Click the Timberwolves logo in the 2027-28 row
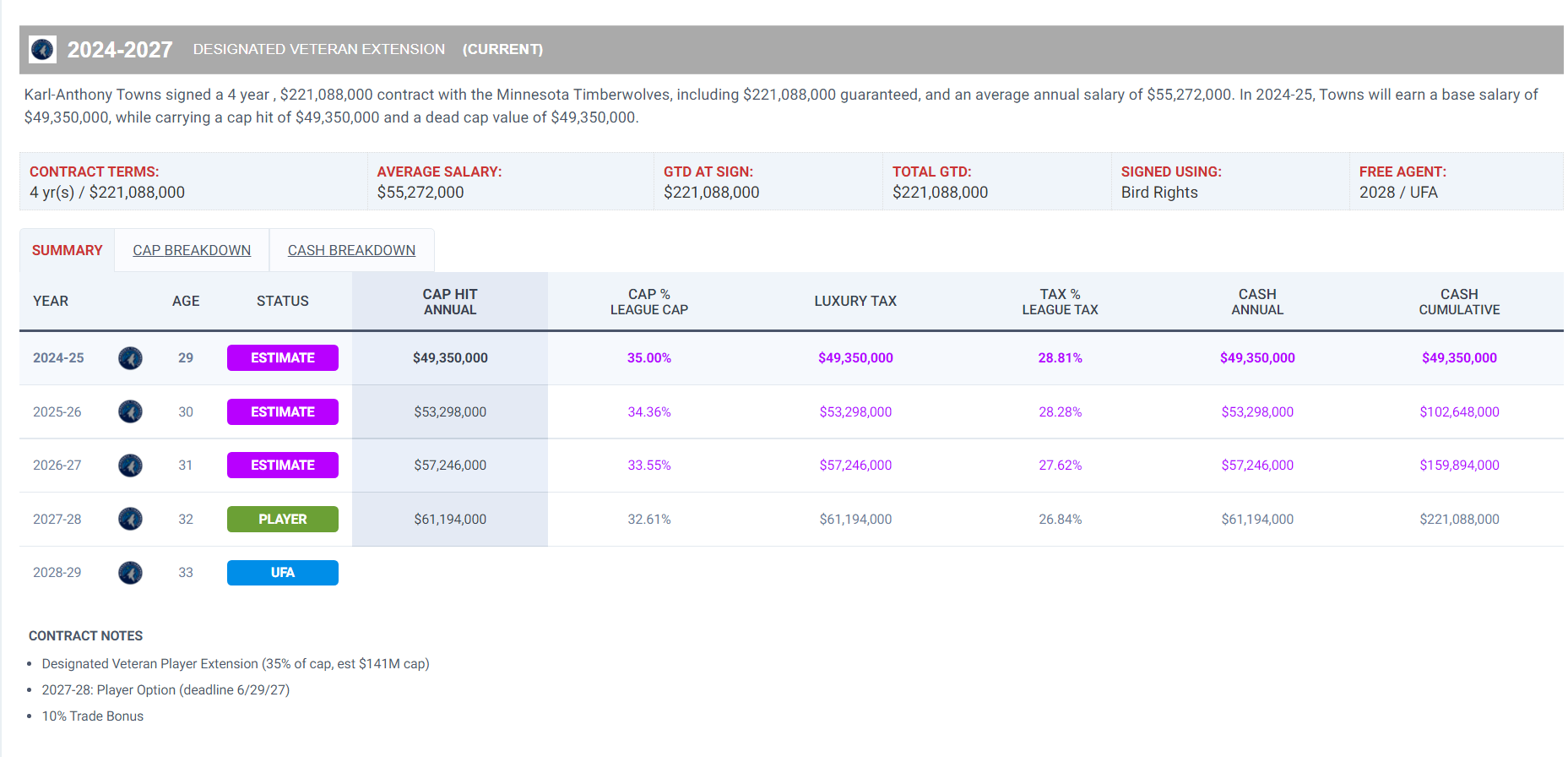Image resolution: width=1568 pixels, height=757 pixels. (130, 519)
